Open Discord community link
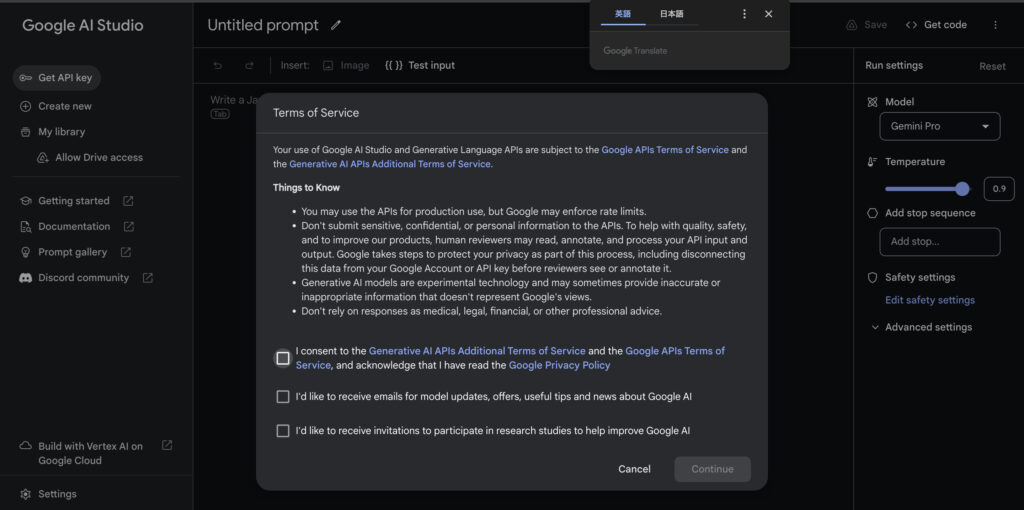Viewport: 1024px width, 510px height. (84, 278)
